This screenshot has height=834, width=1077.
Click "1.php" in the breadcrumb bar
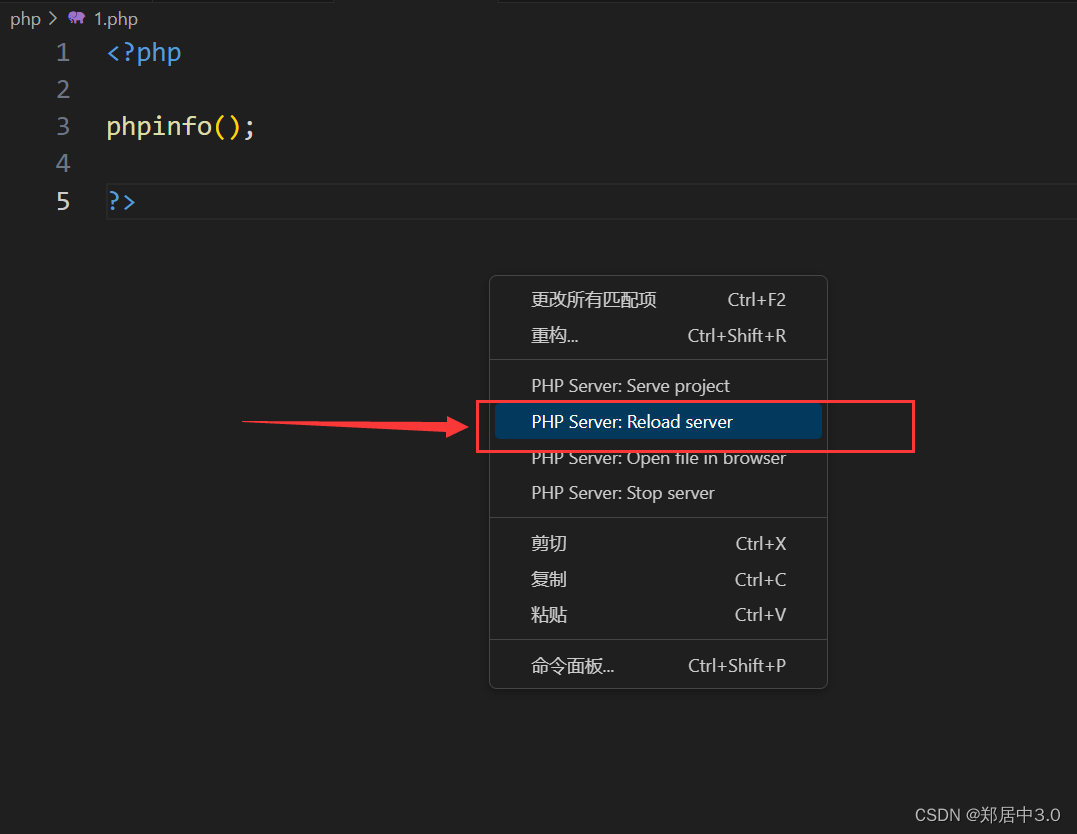(117, 18)
